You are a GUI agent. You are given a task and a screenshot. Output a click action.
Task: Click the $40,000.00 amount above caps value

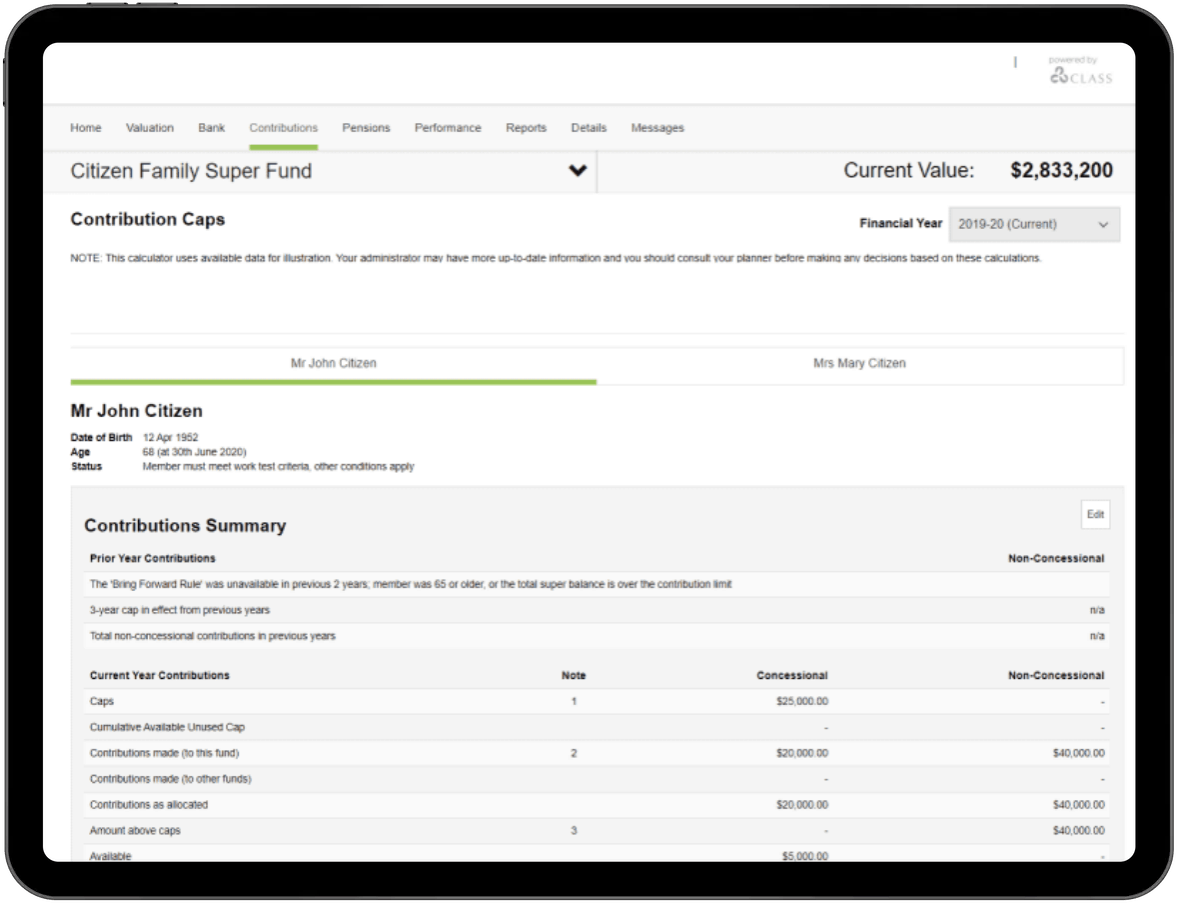pyautogui.click(x=1079, y=830)
